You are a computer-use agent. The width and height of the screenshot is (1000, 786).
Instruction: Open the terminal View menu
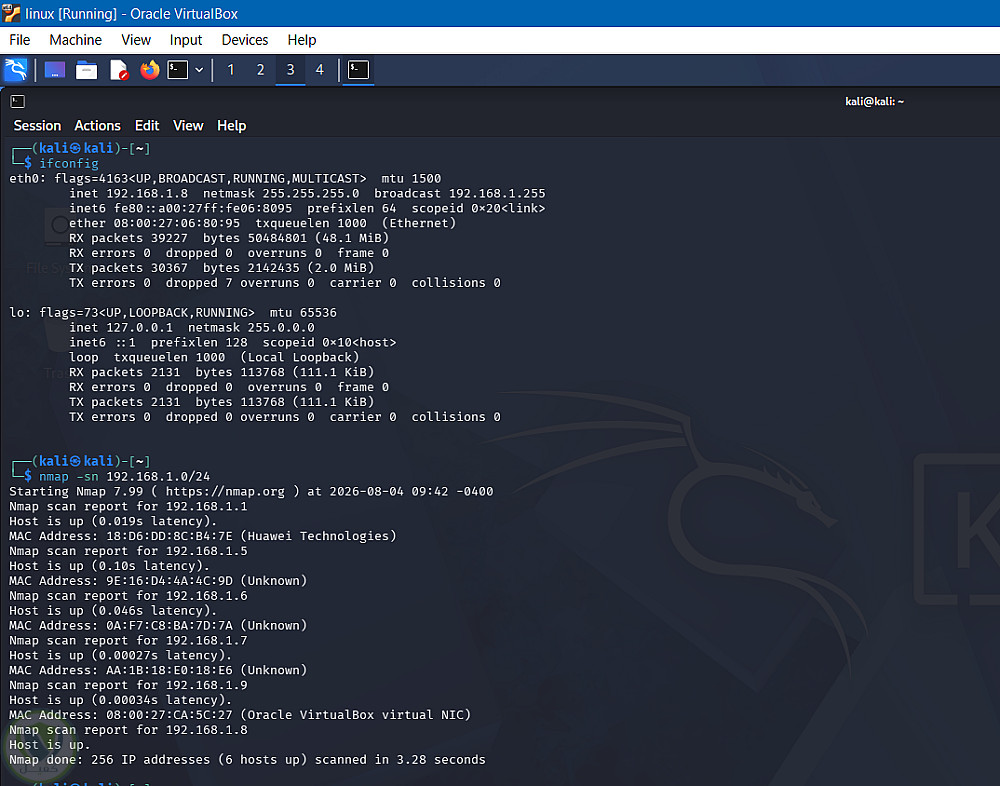tap(188, 126)
